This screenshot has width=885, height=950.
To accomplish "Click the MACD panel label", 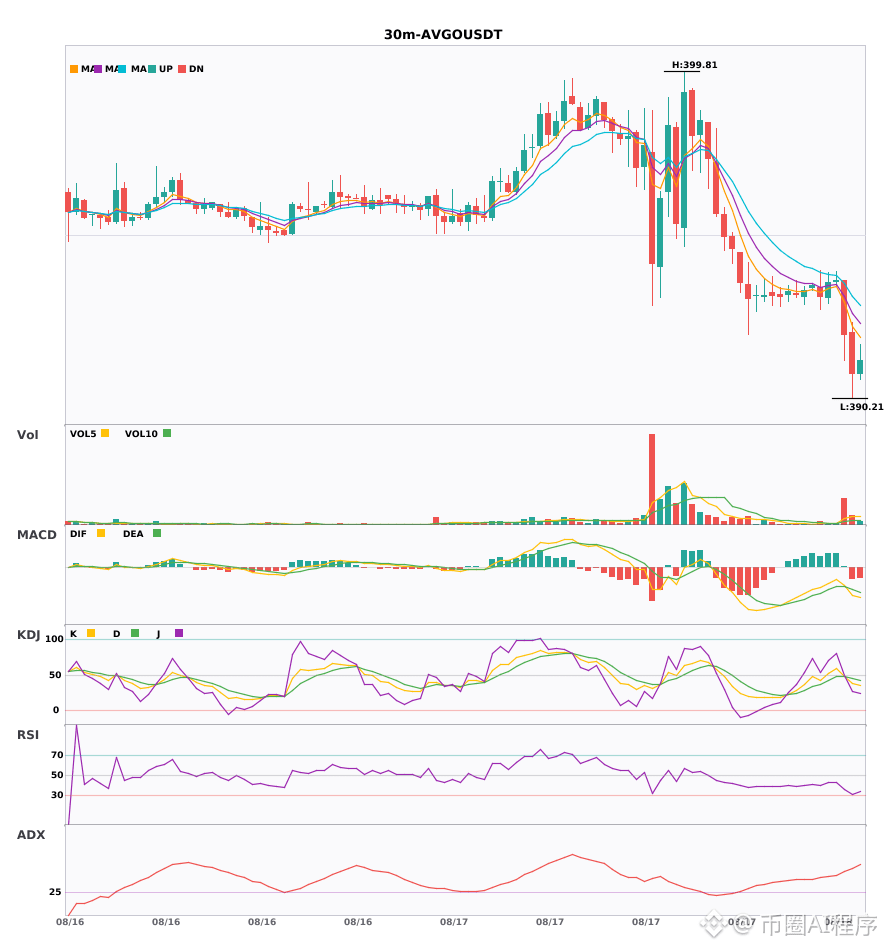I will [36, 534].
